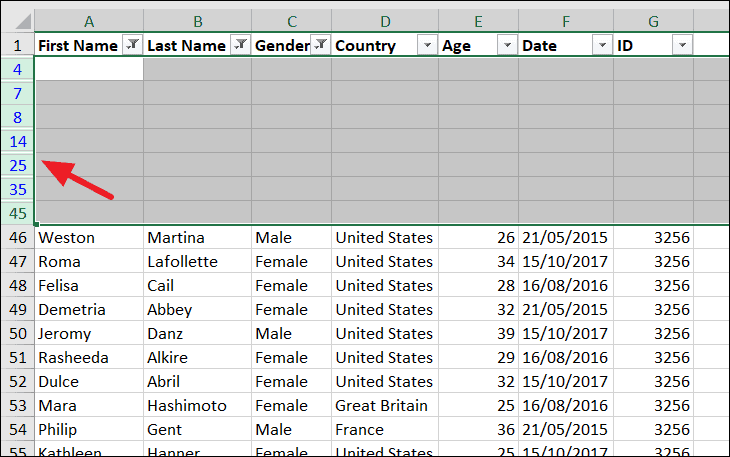Expand the Age column filter arrow
Viewport: 730px width, 457px height.
click(507, 45)
